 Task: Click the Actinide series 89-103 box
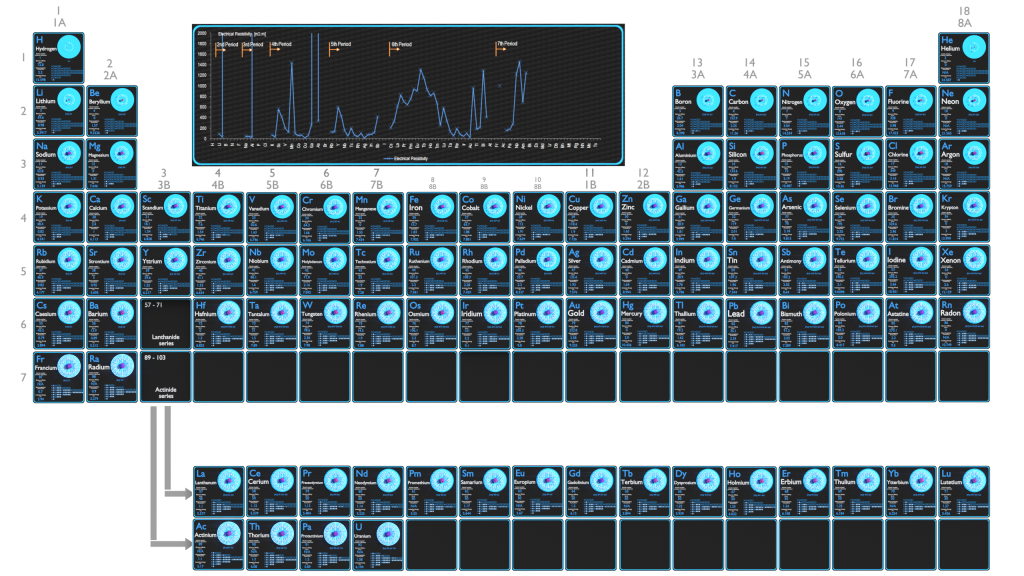click(165, 376)
